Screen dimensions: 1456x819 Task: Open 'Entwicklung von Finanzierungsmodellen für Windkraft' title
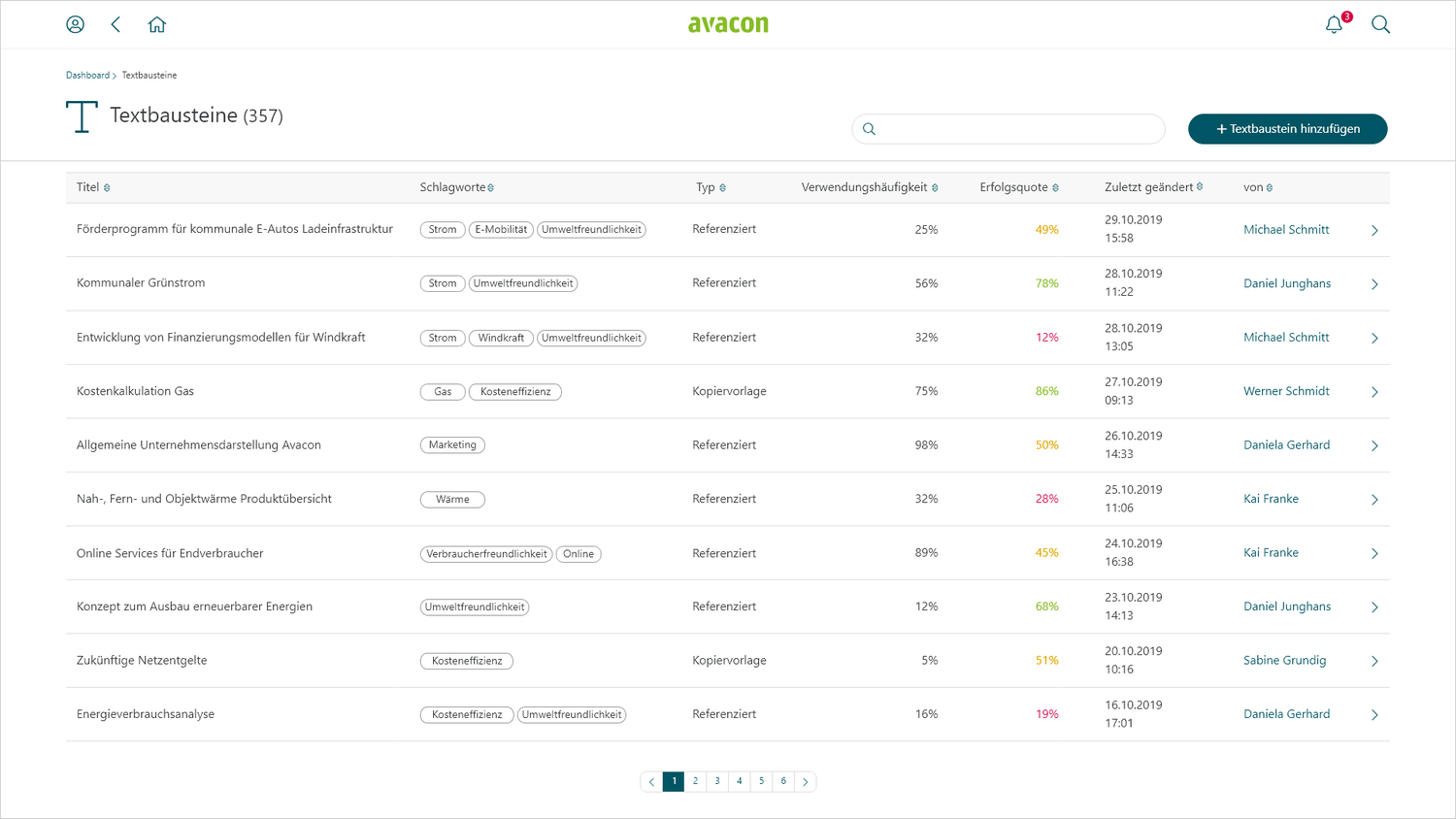pos(221,338)
